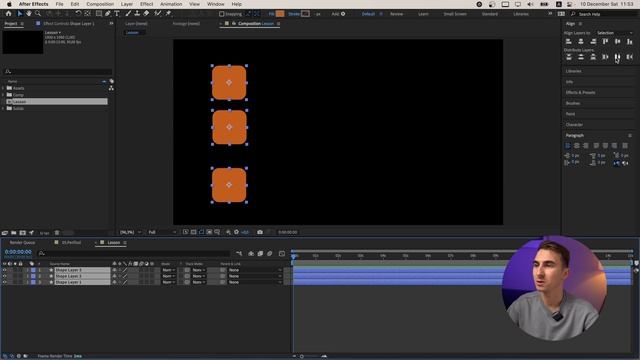Image resolution: width=640 pixels, height=360 pixels.
Task: Switch to the Render Queue tab
Action: [x=22, y=242]
